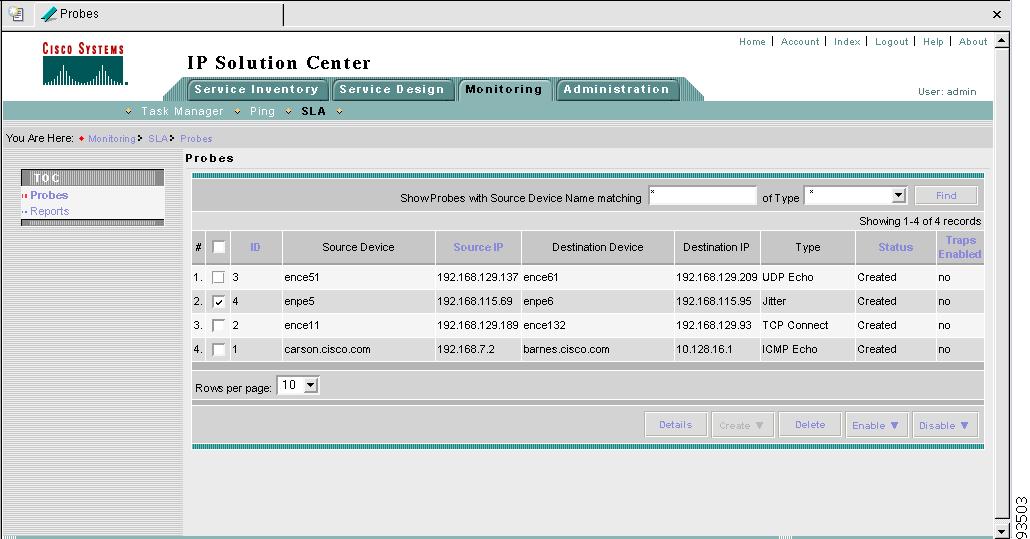Screen dimensions: 1030x539
Task: Click Monitoring in the breadcrumb
Action: (x=112, y=139)
